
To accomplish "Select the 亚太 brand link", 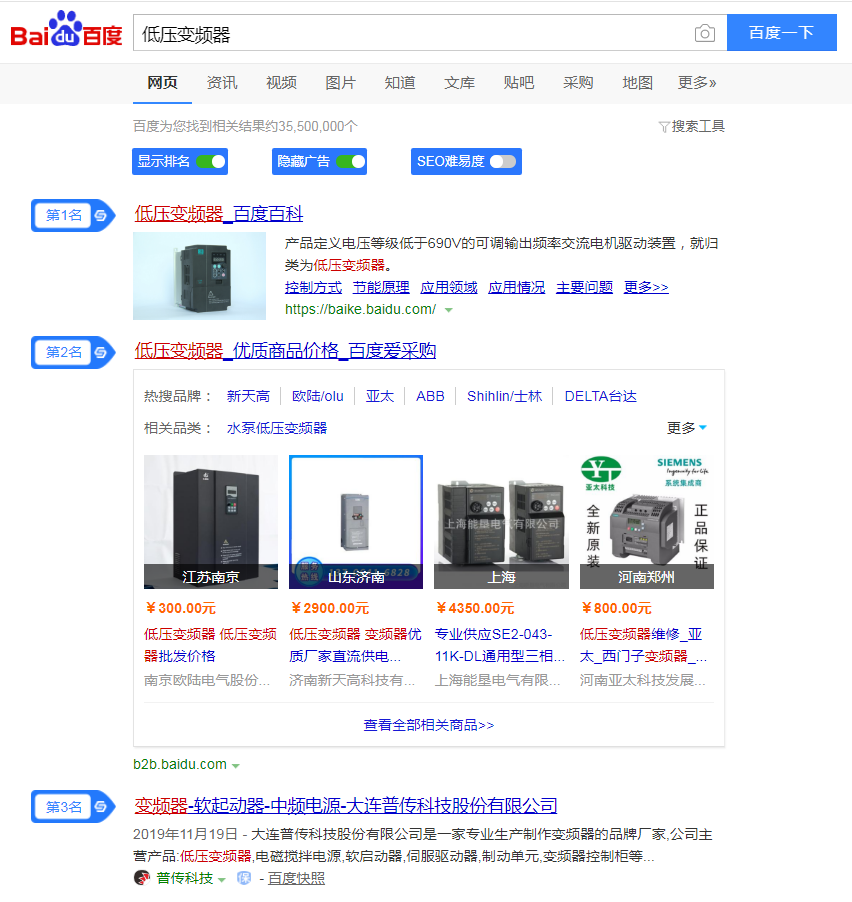I will coord(380,396).
